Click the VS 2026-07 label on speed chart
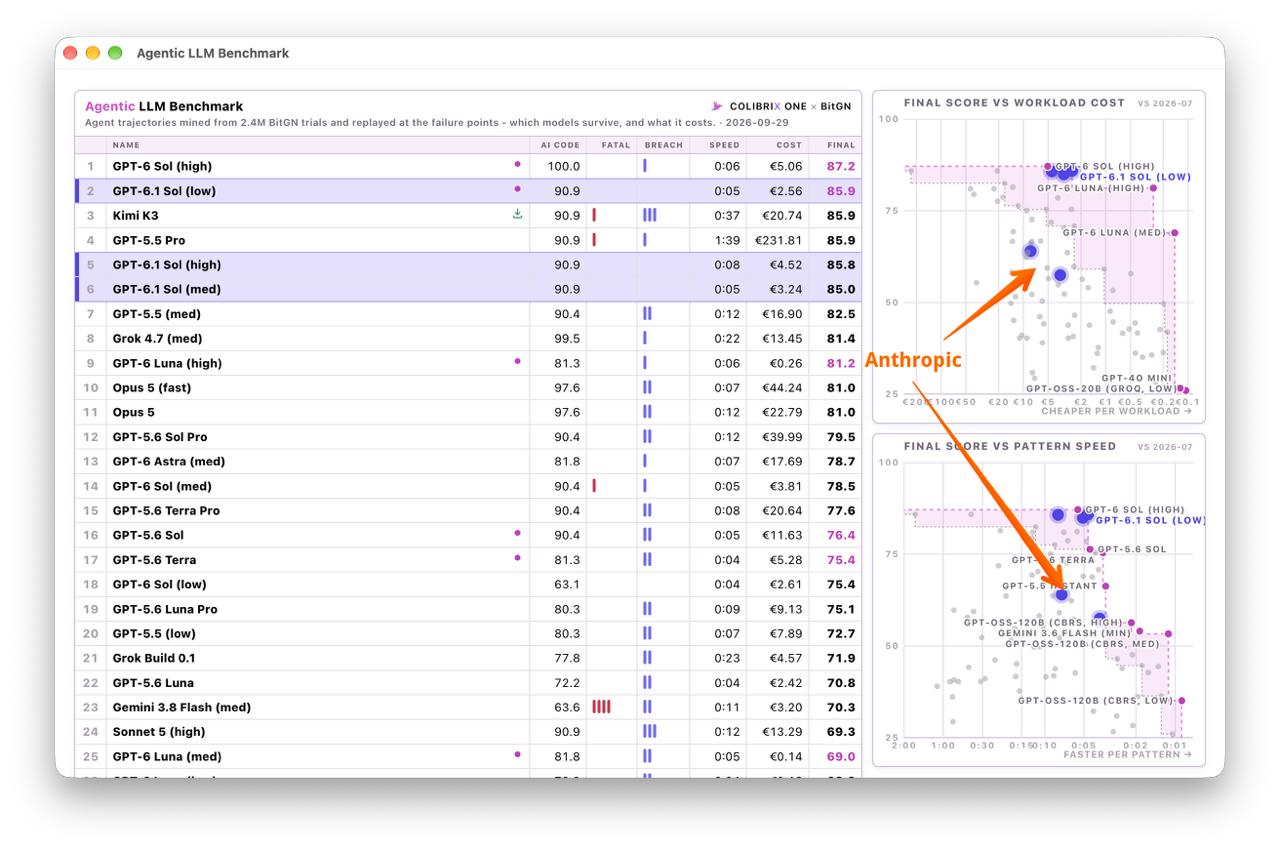 [1165, 447]
